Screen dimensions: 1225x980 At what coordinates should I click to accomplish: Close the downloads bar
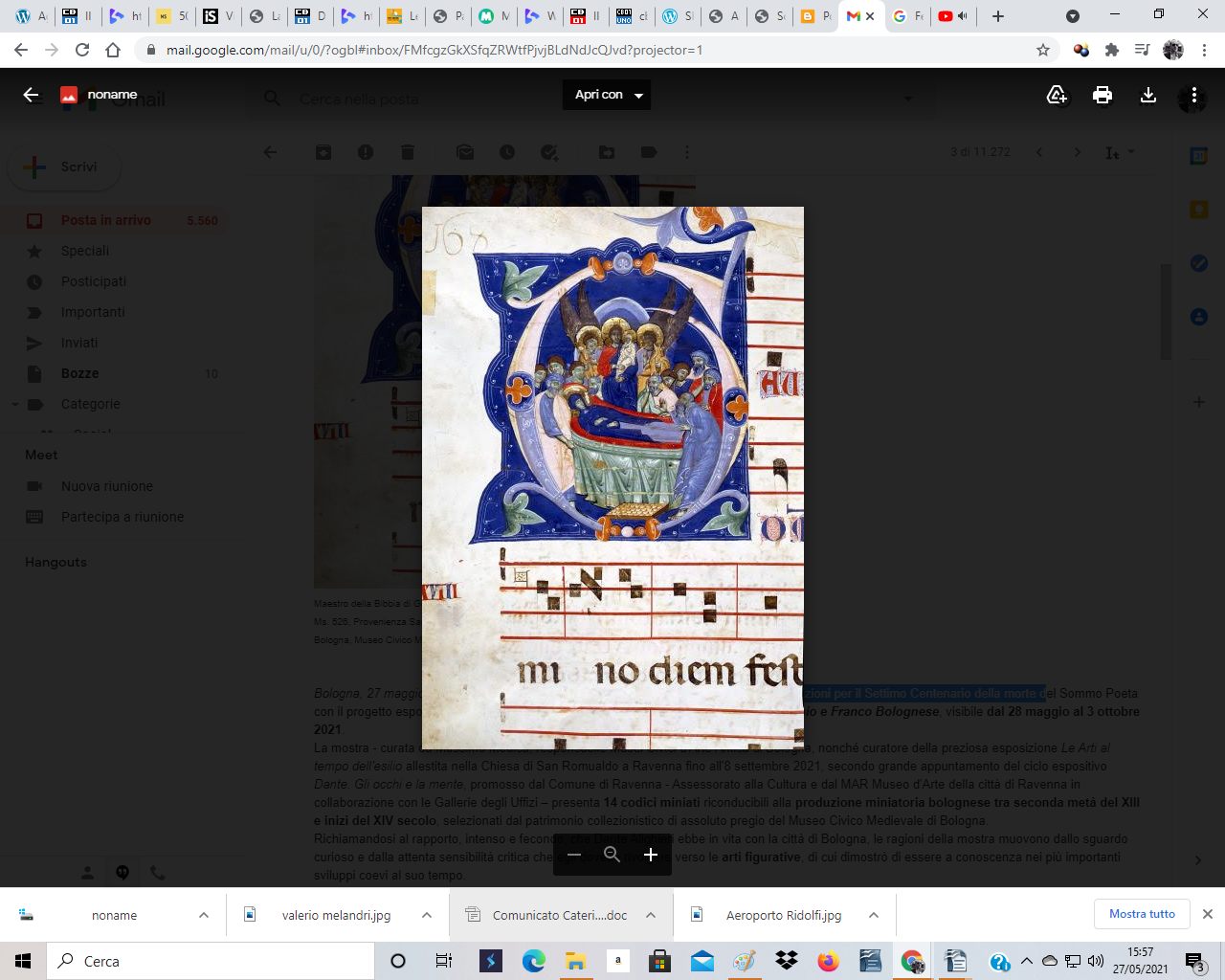pyautogui.click(x=1208, y=914)
